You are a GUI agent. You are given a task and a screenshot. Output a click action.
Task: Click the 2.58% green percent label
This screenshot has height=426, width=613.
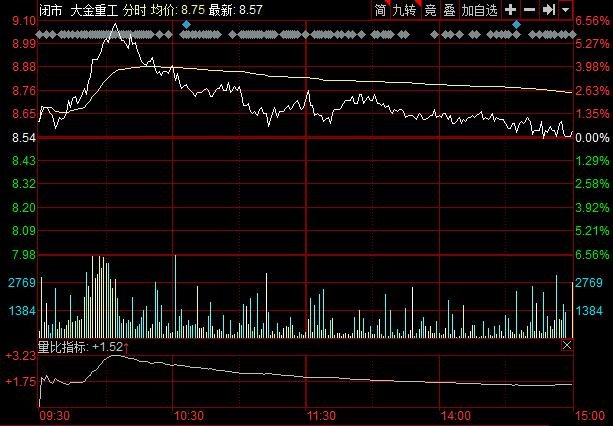coord(592,184)
